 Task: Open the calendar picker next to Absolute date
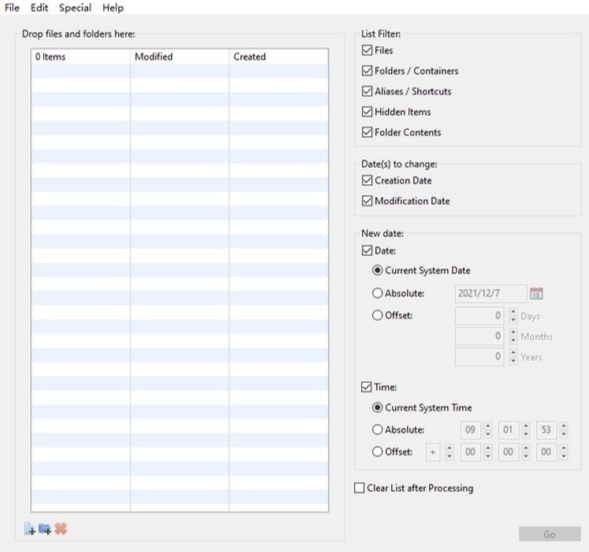pyautogui.click(x=536, y=293)
